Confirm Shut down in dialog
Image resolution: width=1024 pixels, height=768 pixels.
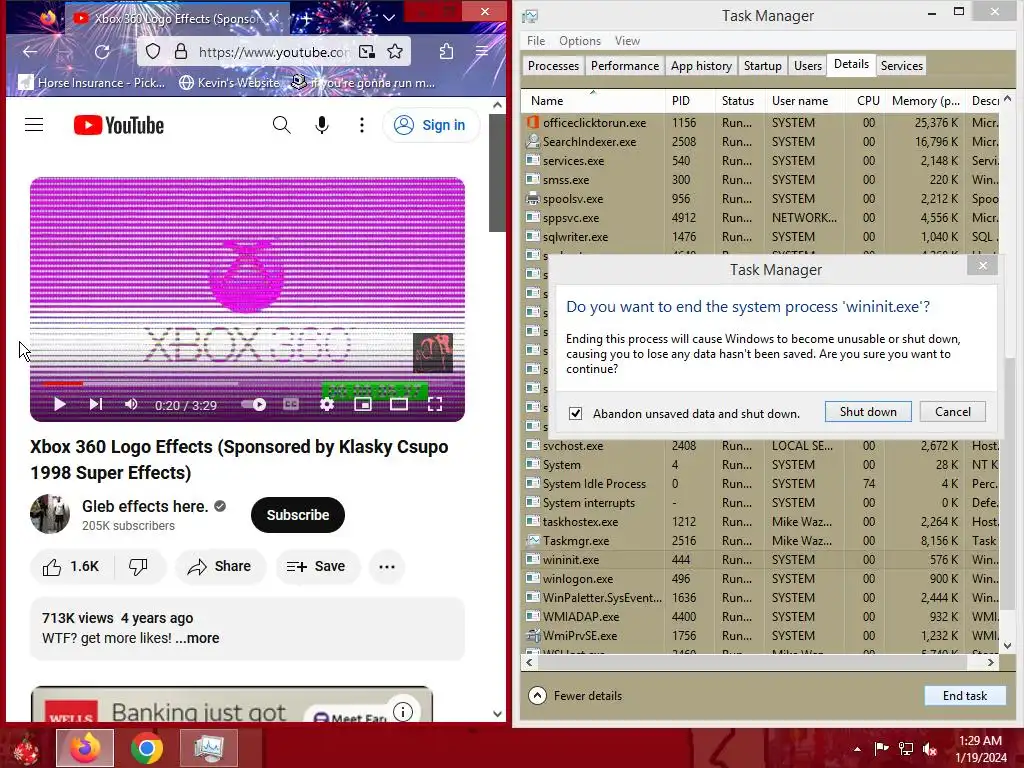tap(868, 411)
